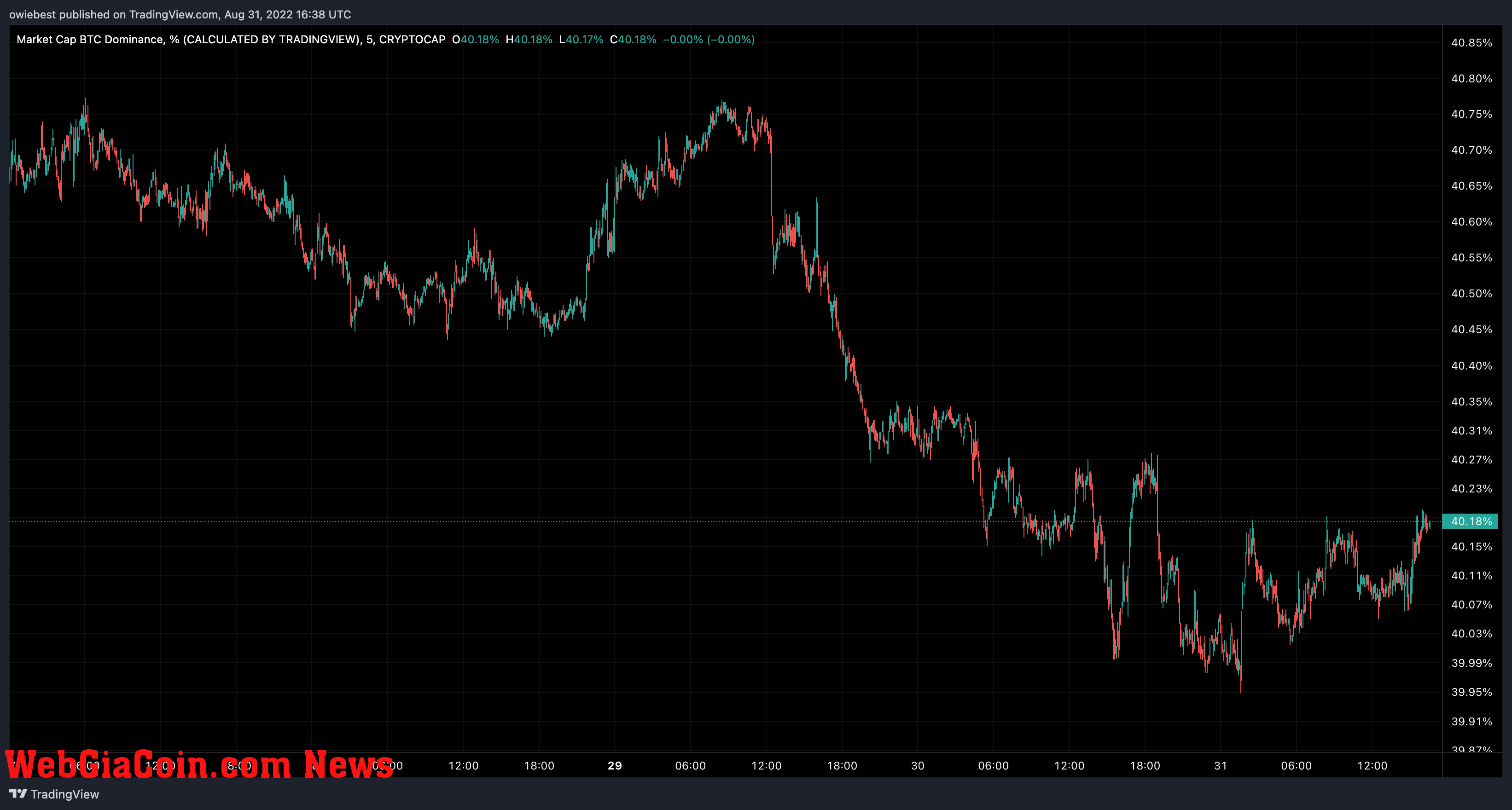Click the 40.40% price axis label
This screenshot has height=810, width=1512.
tap(1471, 365)
